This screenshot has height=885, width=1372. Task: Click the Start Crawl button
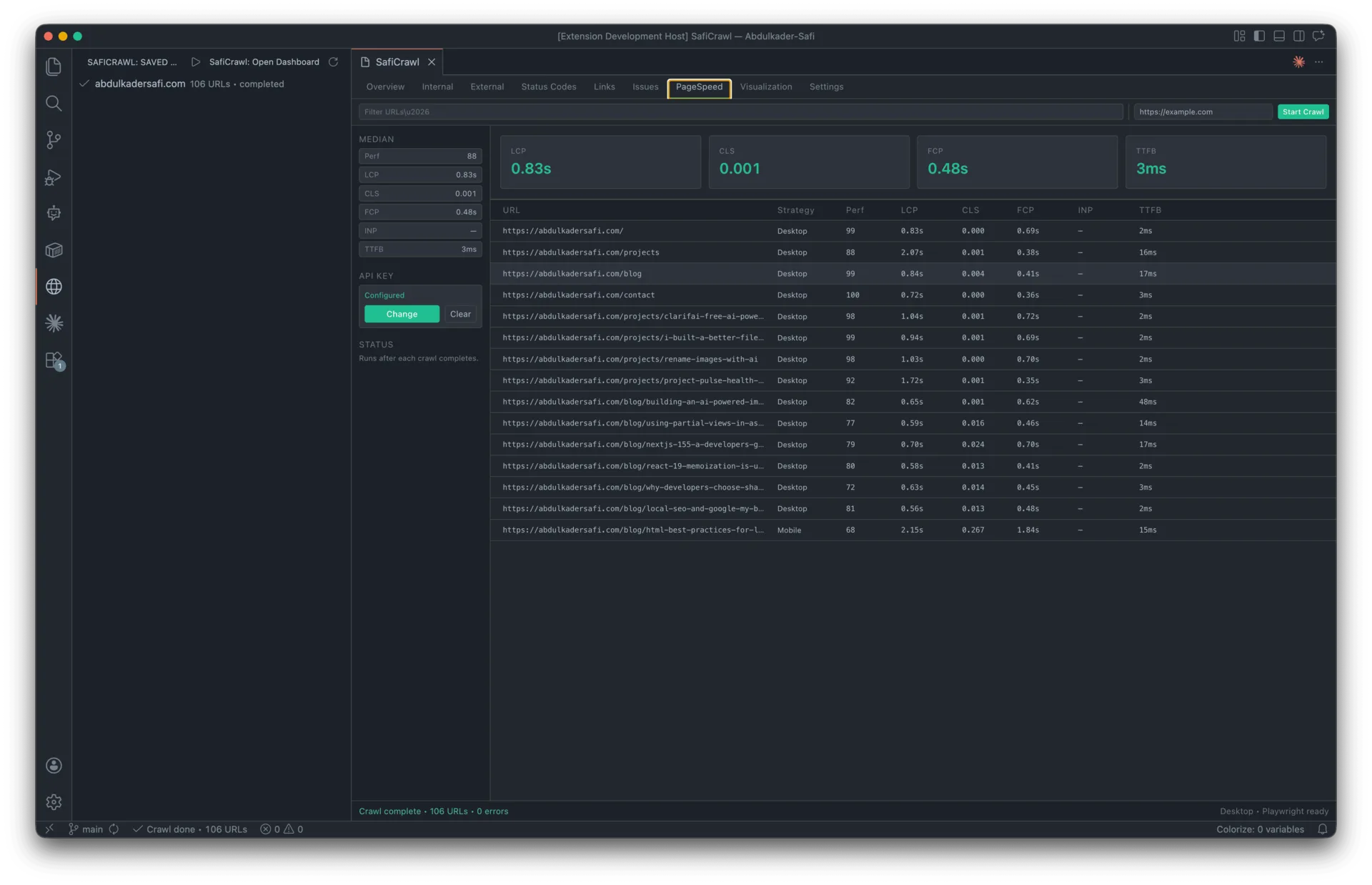pyautogui.click(x=1303, y=112)
